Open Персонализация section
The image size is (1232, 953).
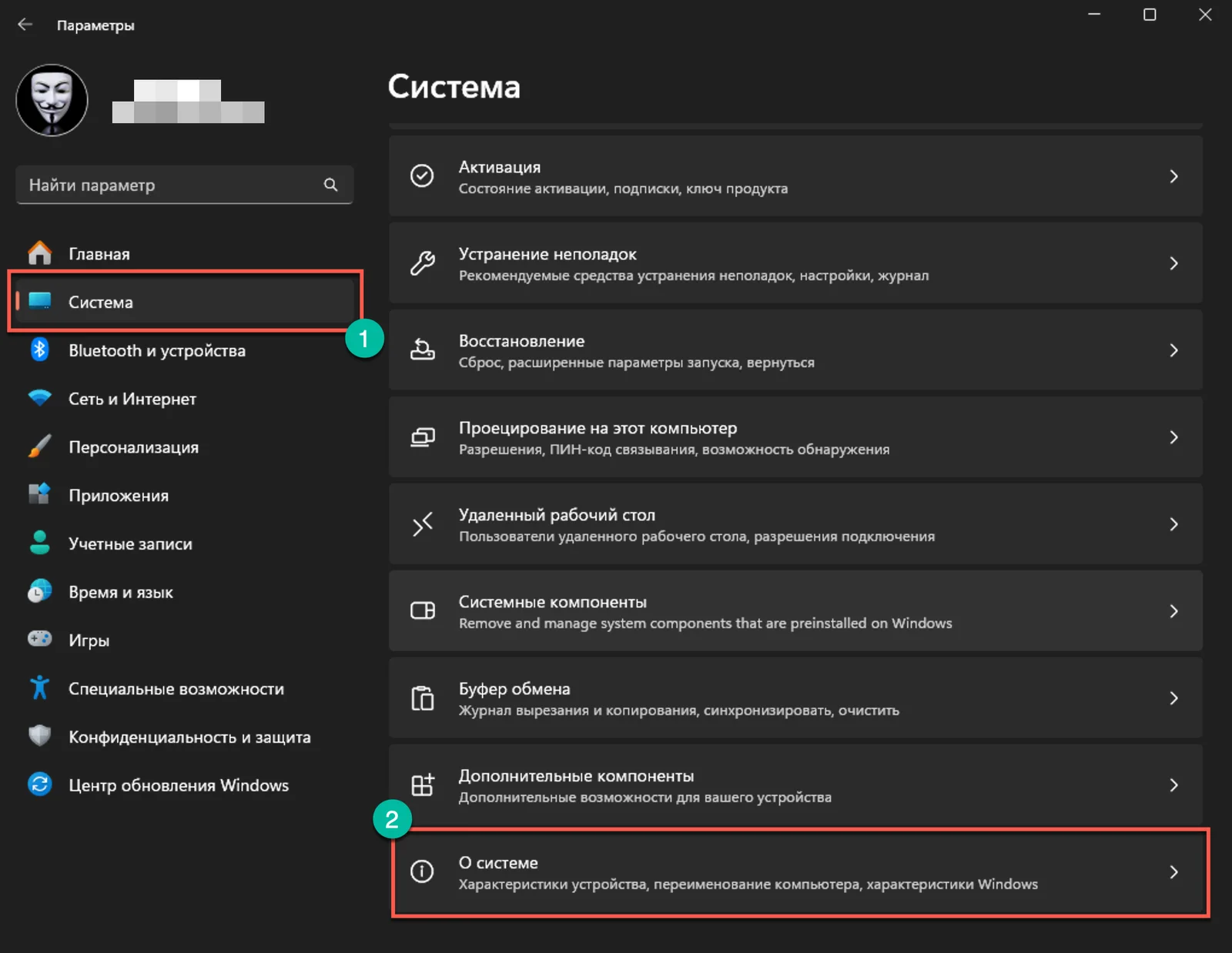point(134,447)
